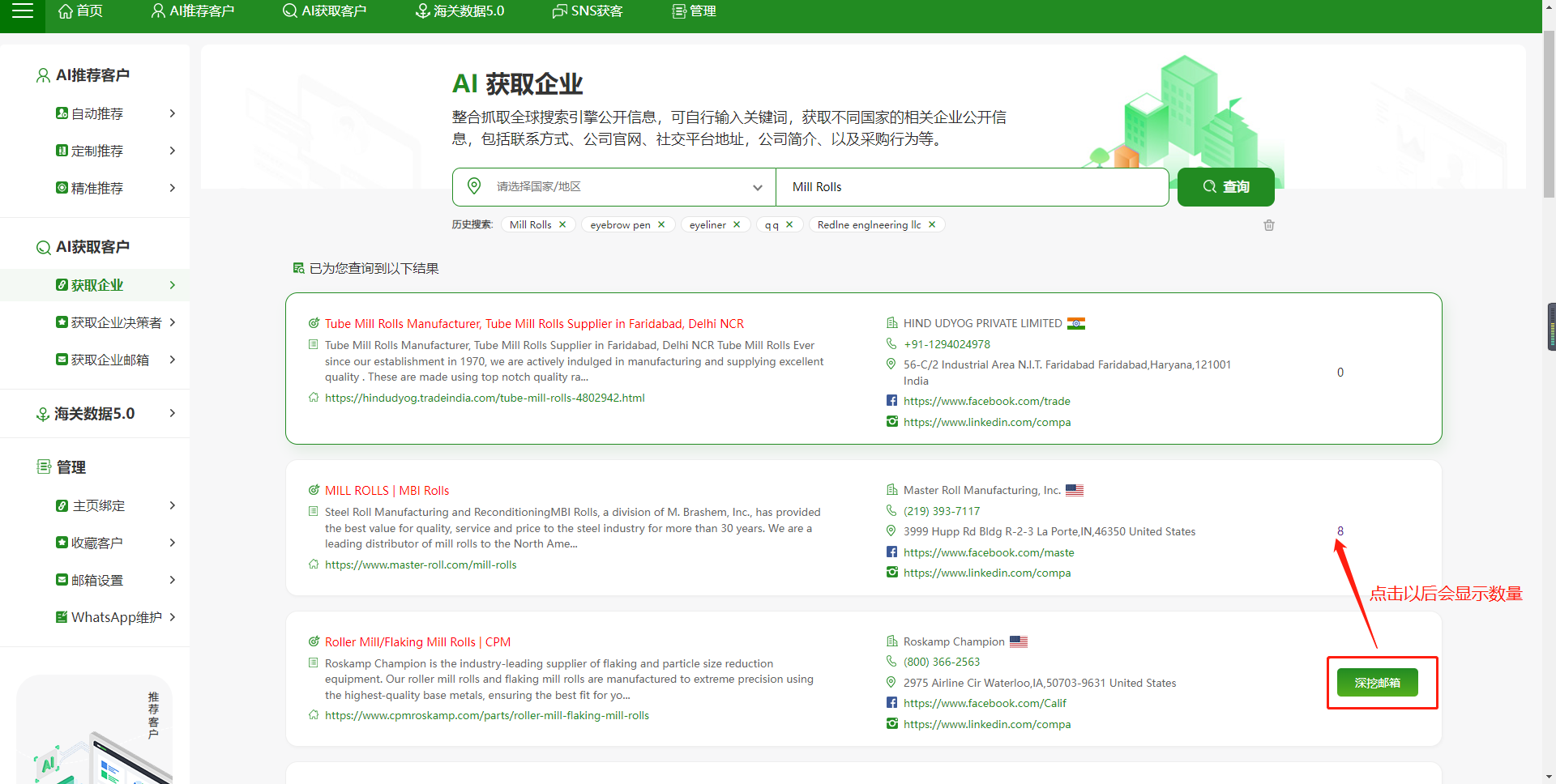Click the green 查询 search button
Viewport: 1556px width, 784px height.
pyautogui.click(x=1225, y=187)
